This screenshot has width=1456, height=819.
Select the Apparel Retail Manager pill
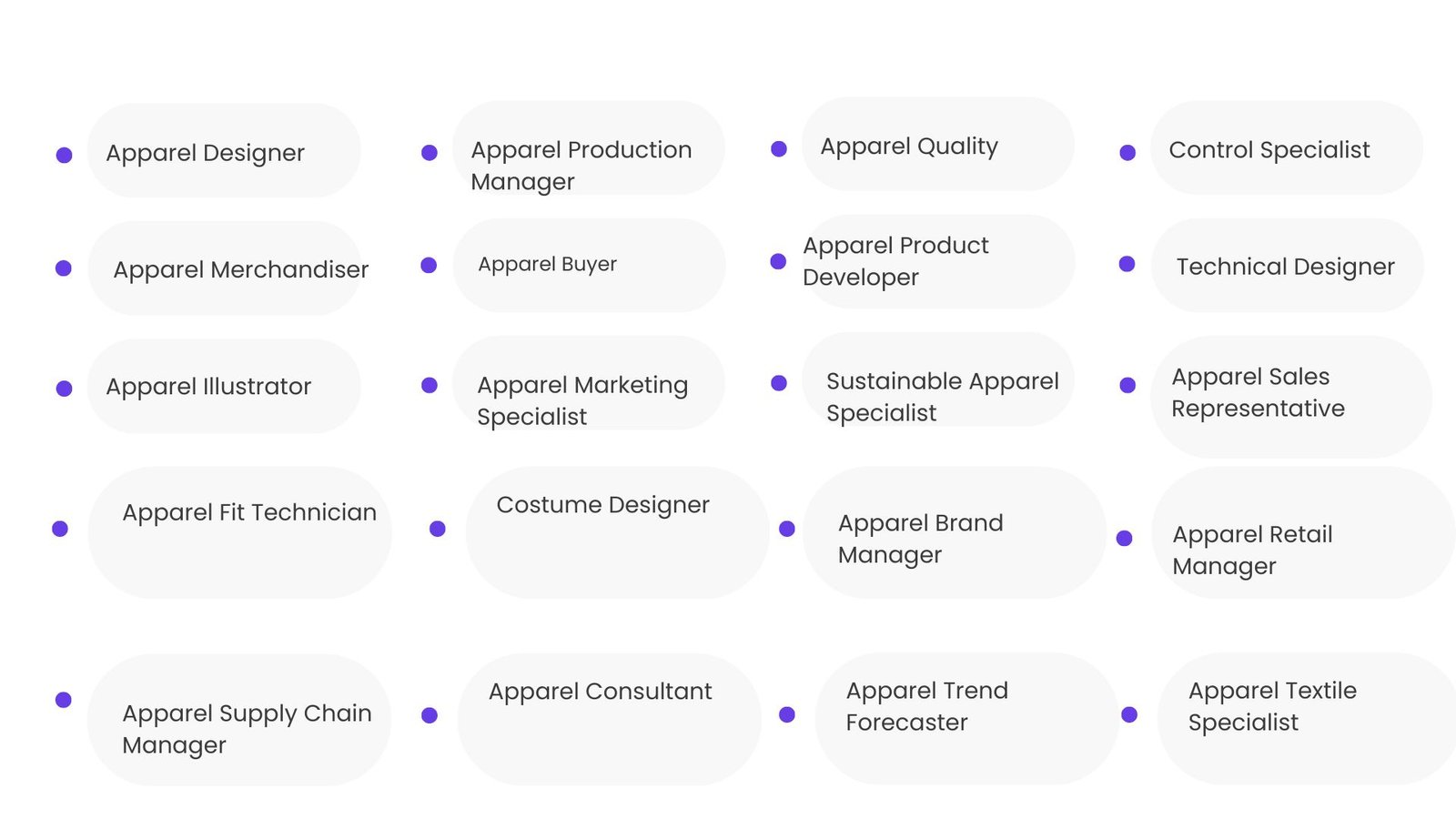point(1302,533)
